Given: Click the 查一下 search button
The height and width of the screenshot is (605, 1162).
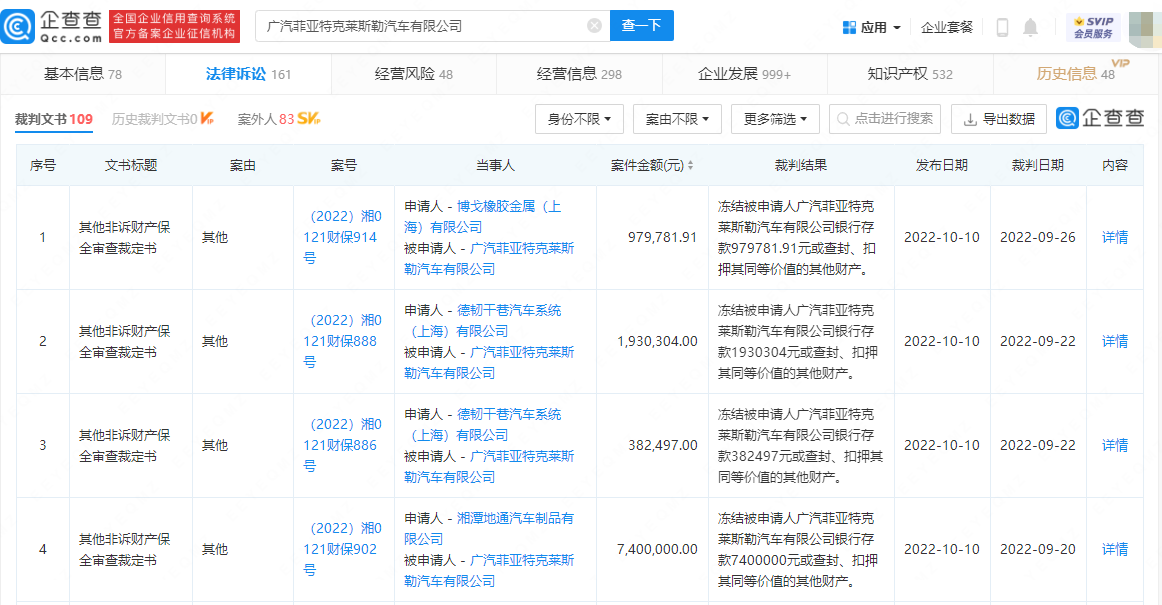Looking at the screenshot, I should point(642,26).
